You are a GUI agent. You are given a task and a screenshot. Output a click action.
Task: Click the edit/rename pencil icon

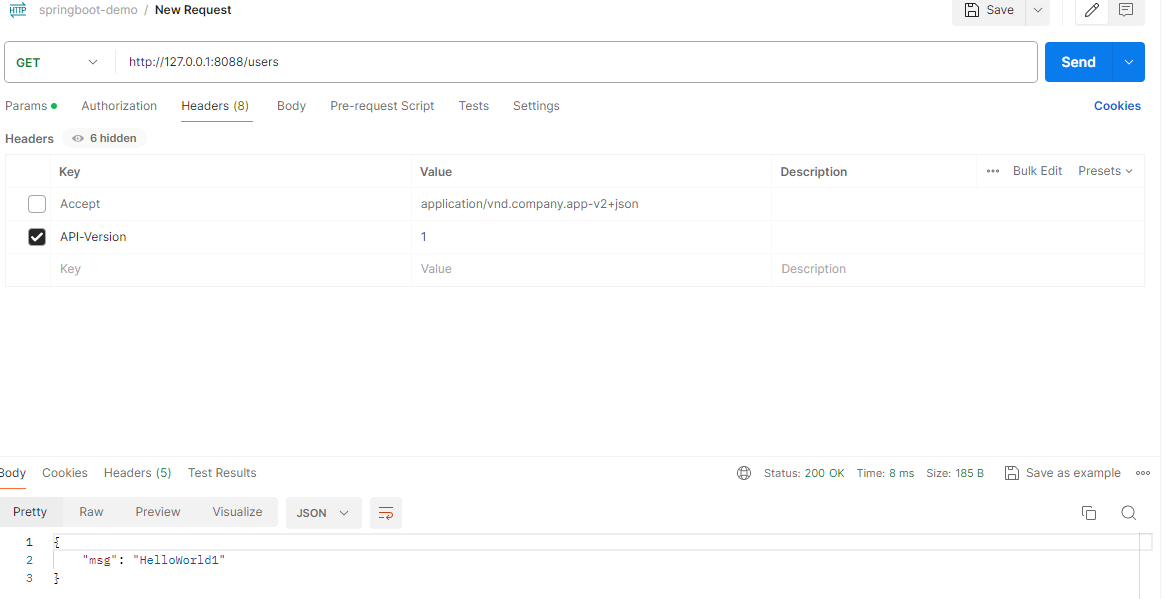pyautogui.click(x=1091, y=12)
